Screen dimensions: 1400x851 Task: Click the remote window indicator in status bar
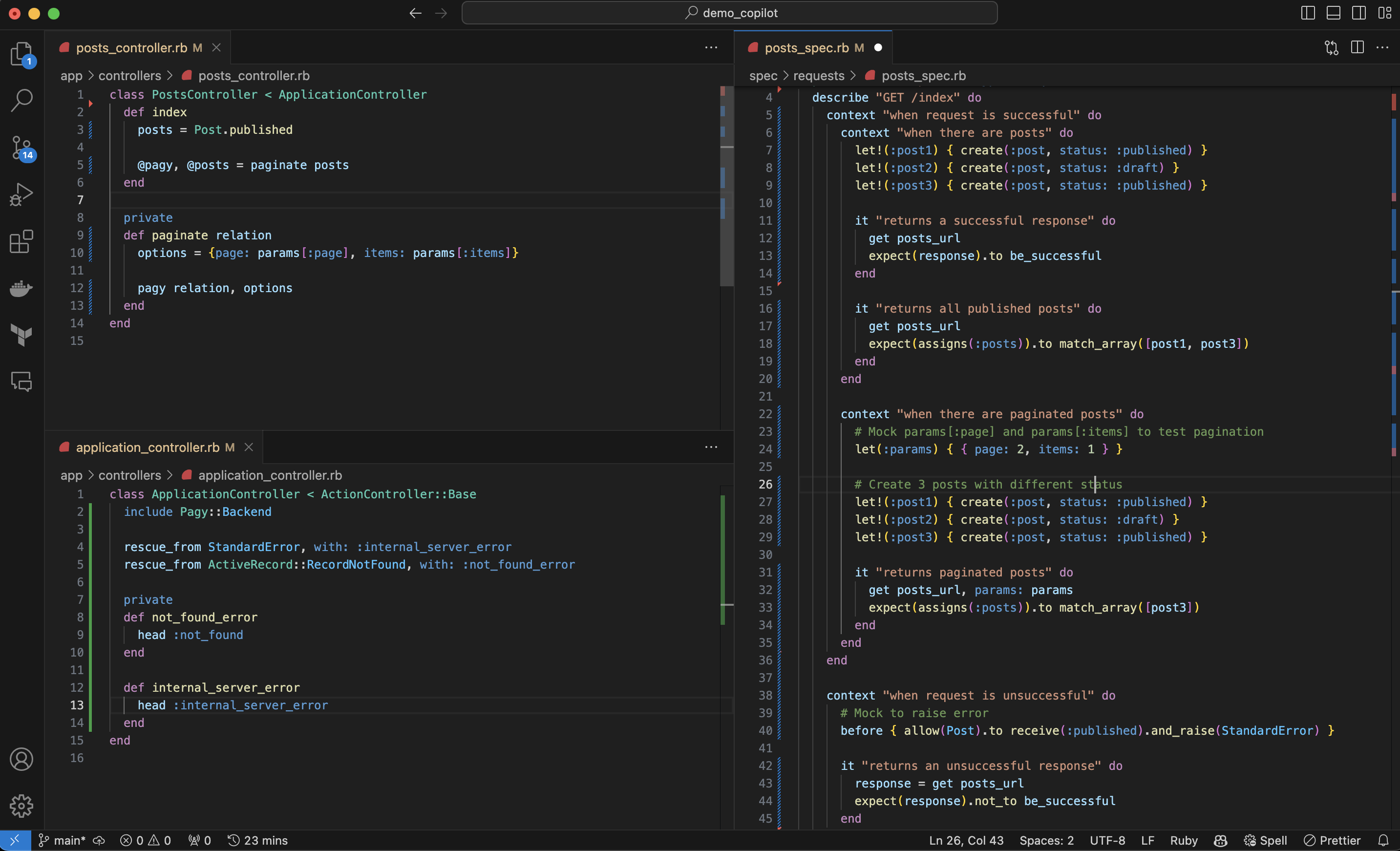(15, 840)
